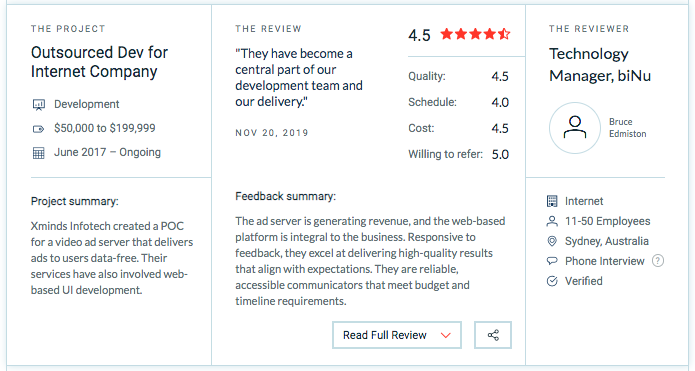Click the calendar icon beside June 2017
Viewport: 695px width, 371px height.
click(x=39, y=153)
